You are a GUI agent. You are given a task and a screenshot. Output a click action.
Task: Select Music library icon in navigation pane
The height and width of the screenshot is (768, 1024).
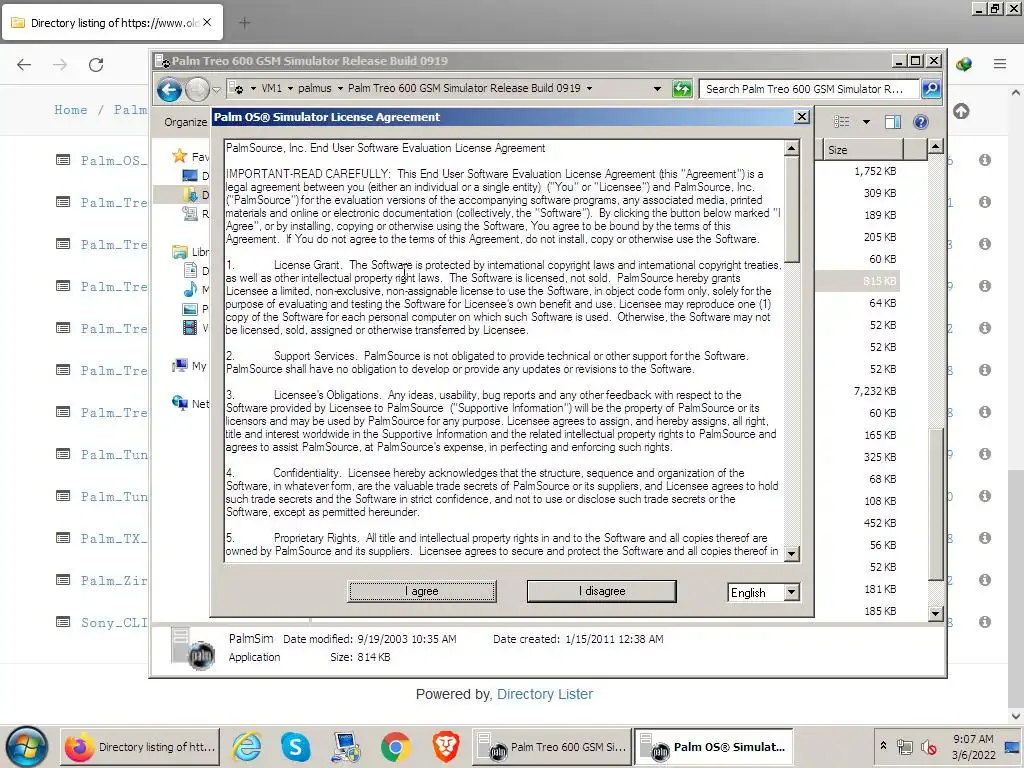pos(190,289)
